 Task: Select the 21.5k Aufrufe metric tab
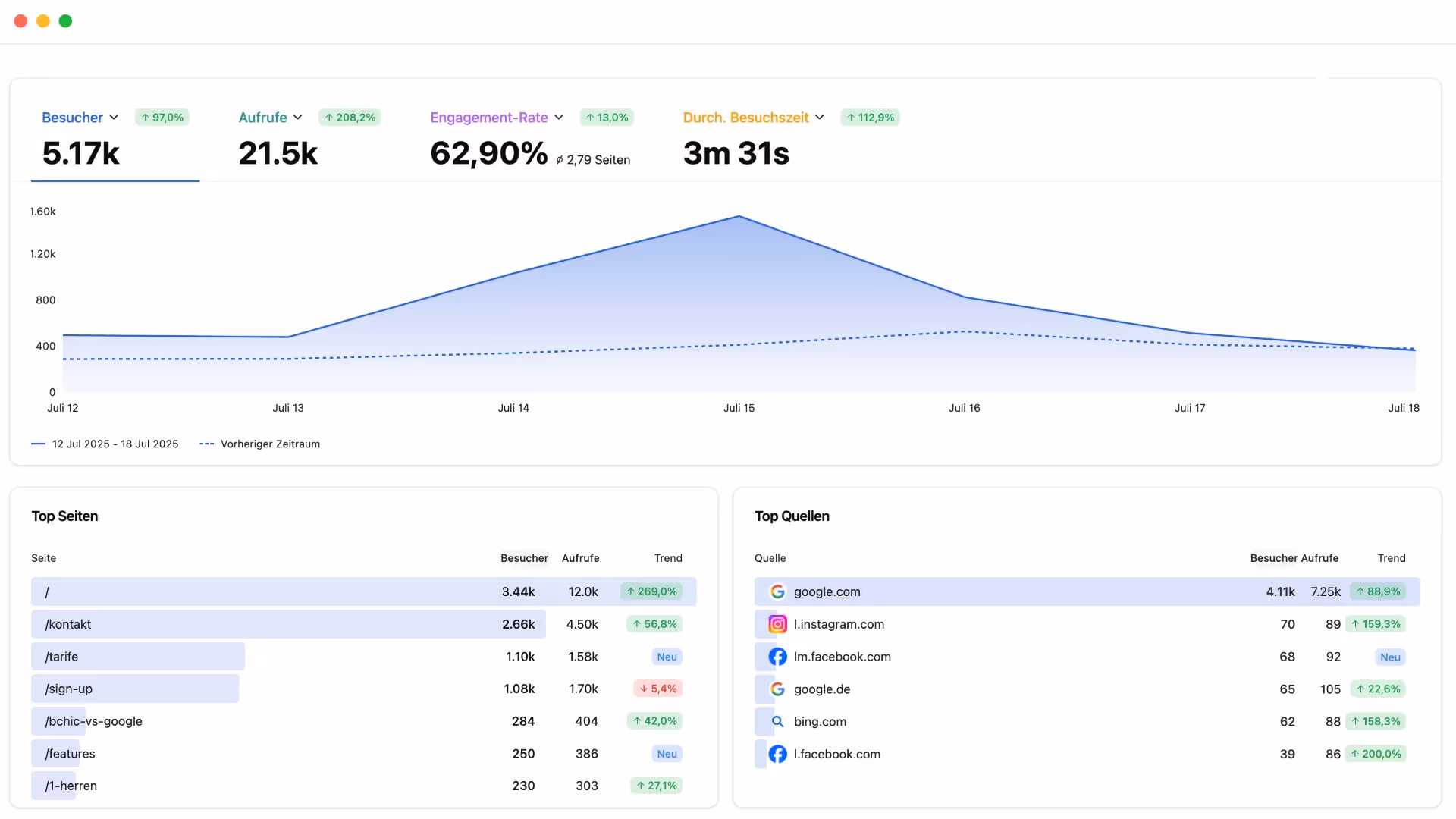pyautogui.click(x=278, y=153)
